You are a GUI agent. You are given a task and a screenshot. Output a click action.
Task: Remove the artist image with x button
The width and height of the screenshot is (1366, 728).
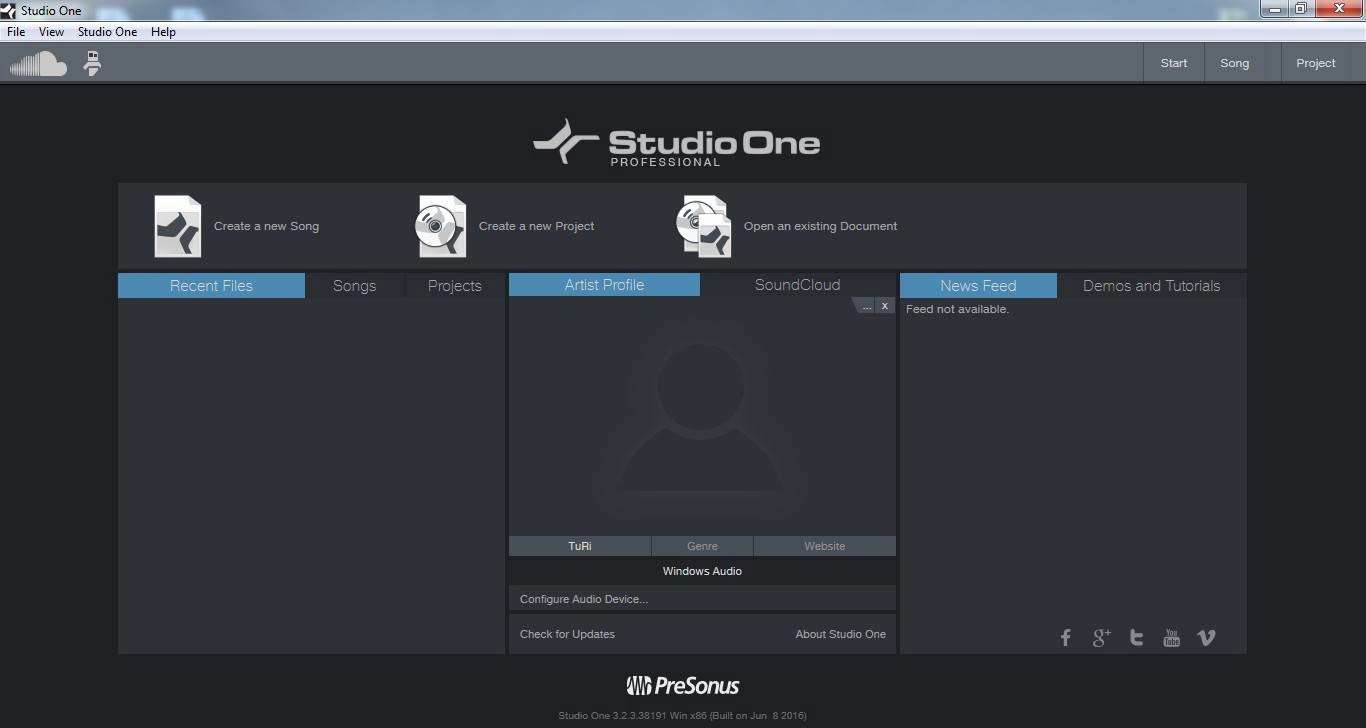point(885,306)
